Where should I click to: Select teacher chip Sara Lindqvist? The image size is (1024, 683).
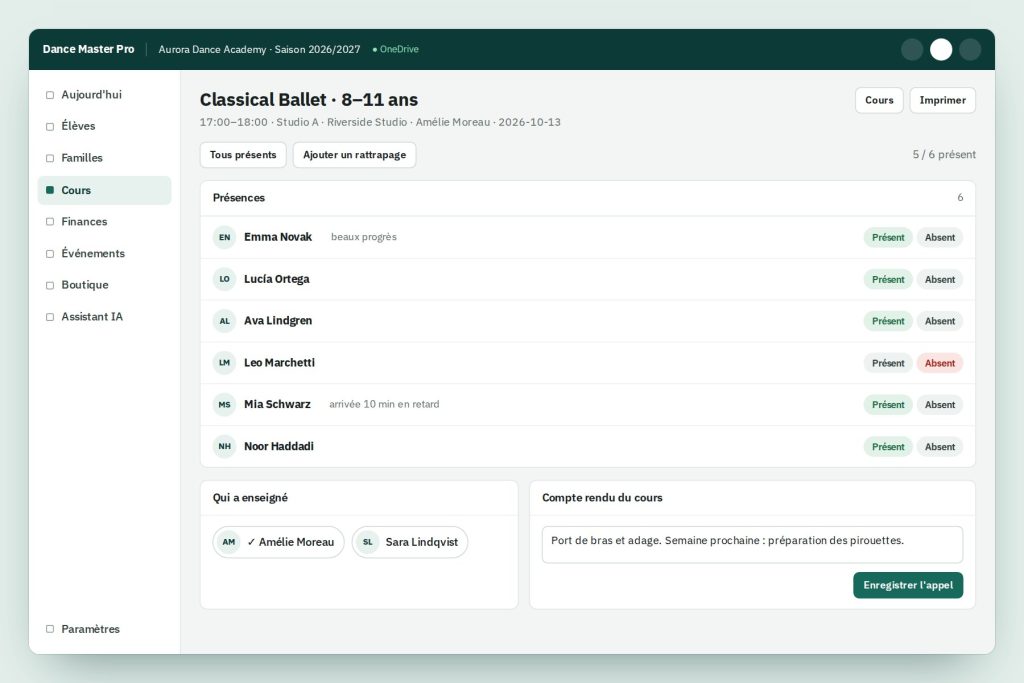(409, 542)
